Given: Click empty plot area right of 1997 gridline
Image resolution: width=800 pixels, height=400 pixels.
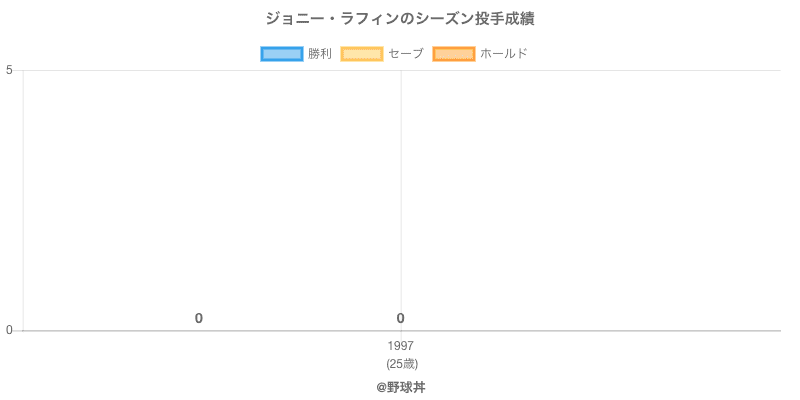Looking at the screenshot, I should point(590,200).
